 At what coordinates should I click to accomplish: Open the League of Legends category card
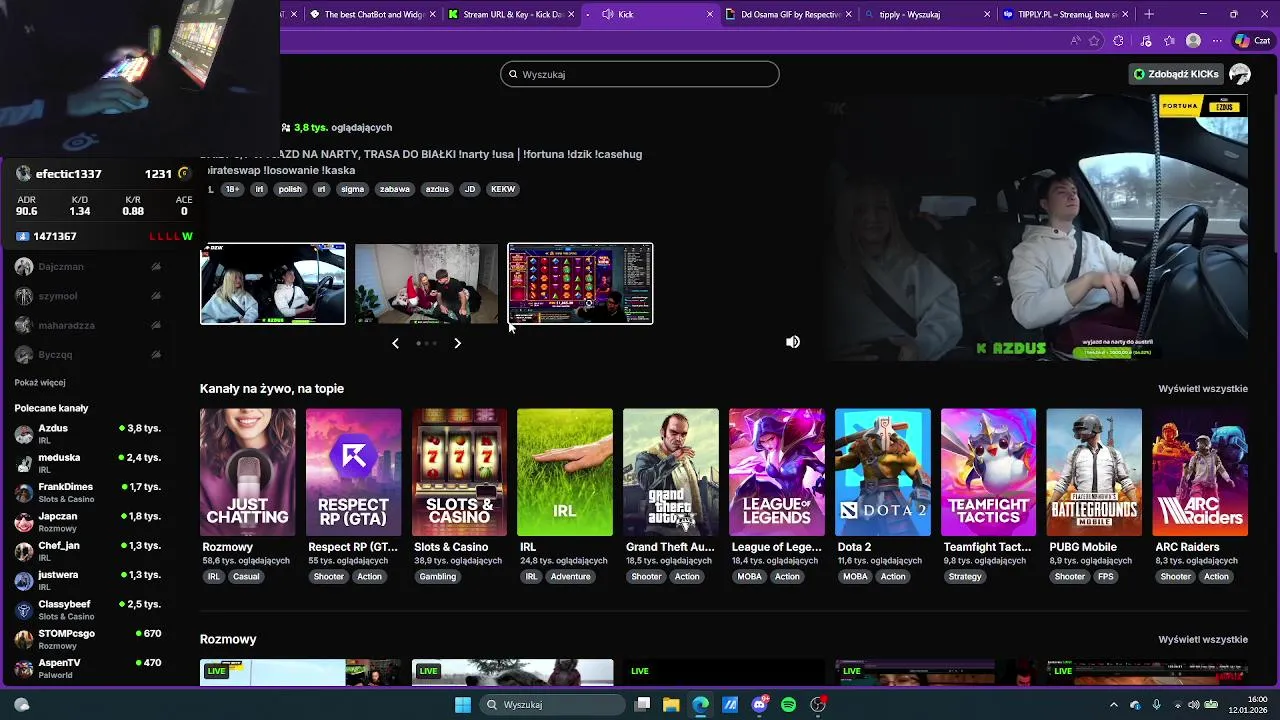pos(777,472)
